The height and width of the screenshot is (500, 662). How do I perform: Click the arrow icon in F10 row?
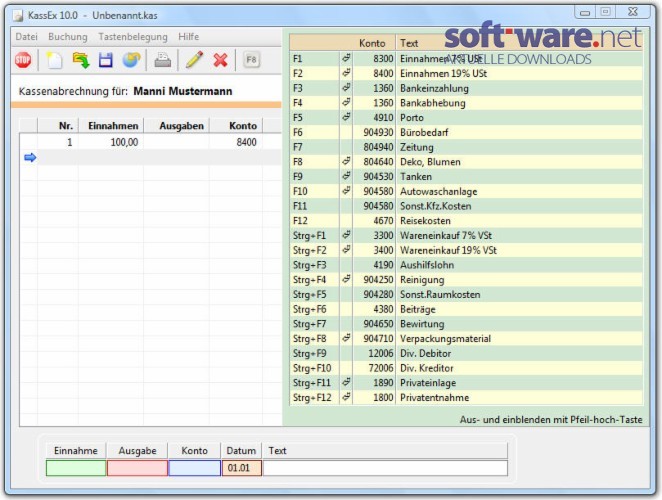[x=346, y=190]
